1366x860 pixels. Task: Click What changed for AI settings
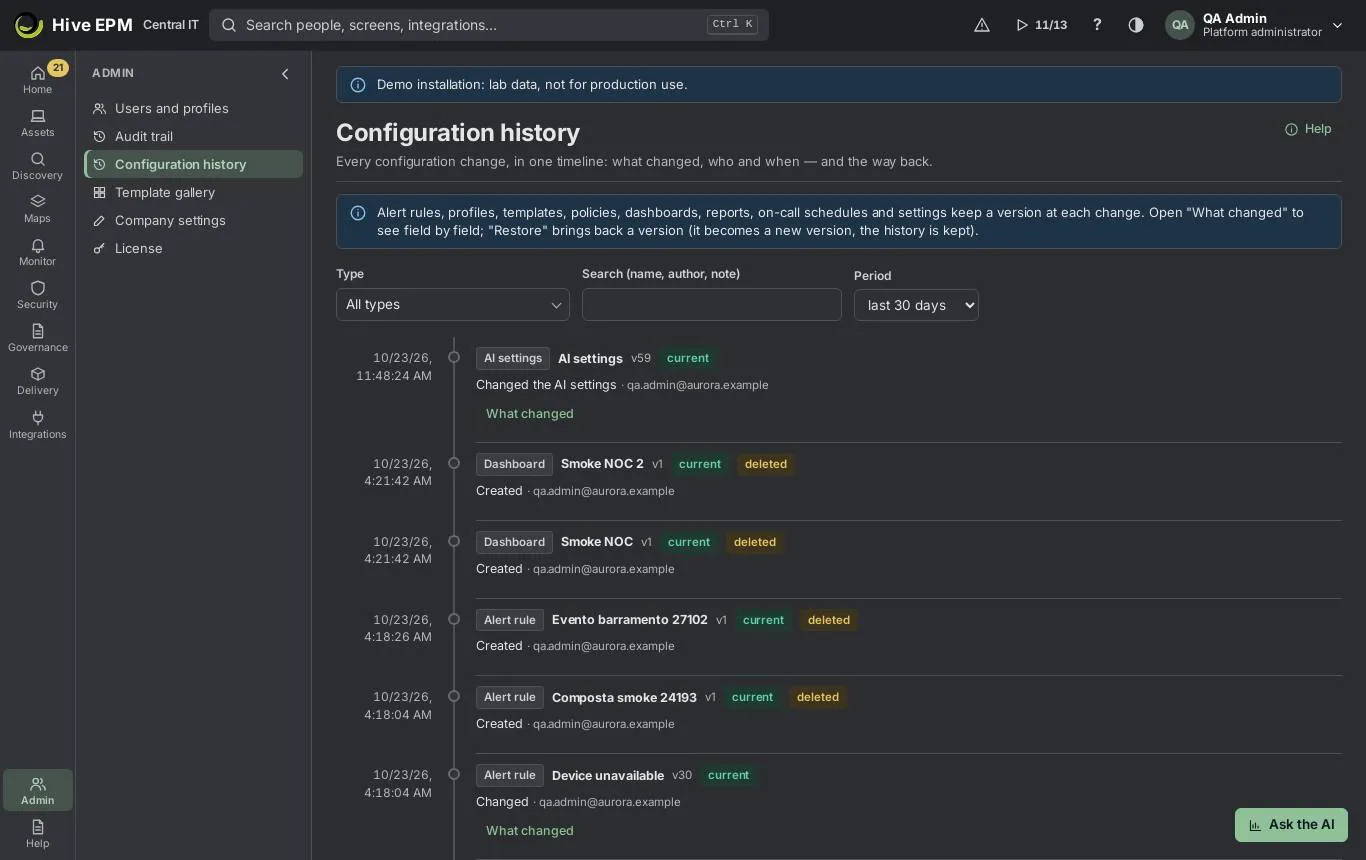point(529,414)
